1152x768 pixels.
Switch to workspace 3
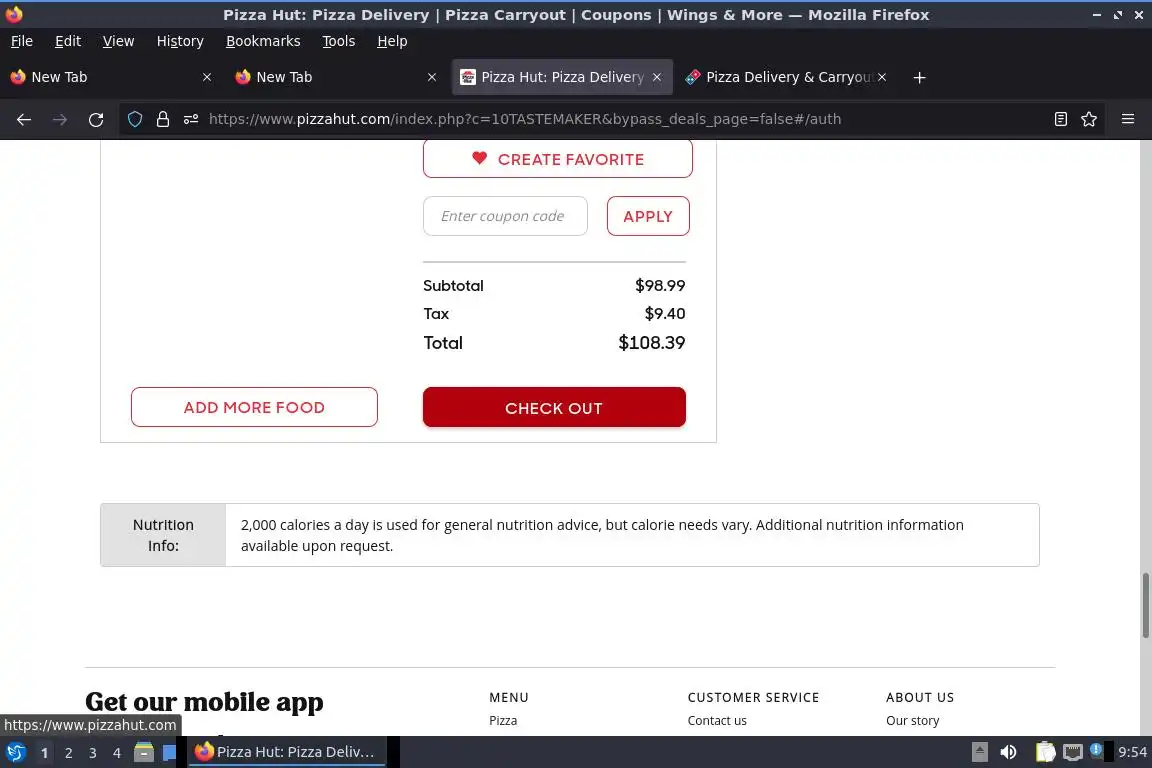[93, 753]
